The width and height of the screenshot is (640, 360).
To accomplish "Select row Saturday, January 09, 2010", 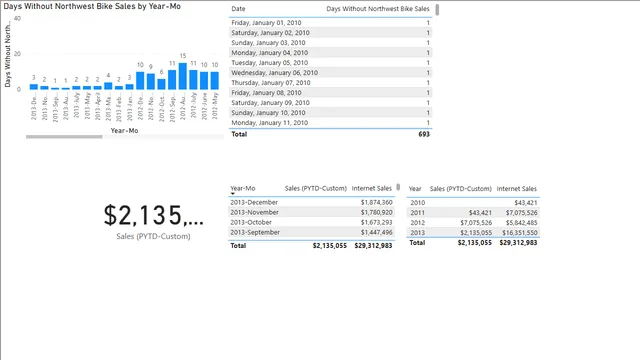I will 330,103.
